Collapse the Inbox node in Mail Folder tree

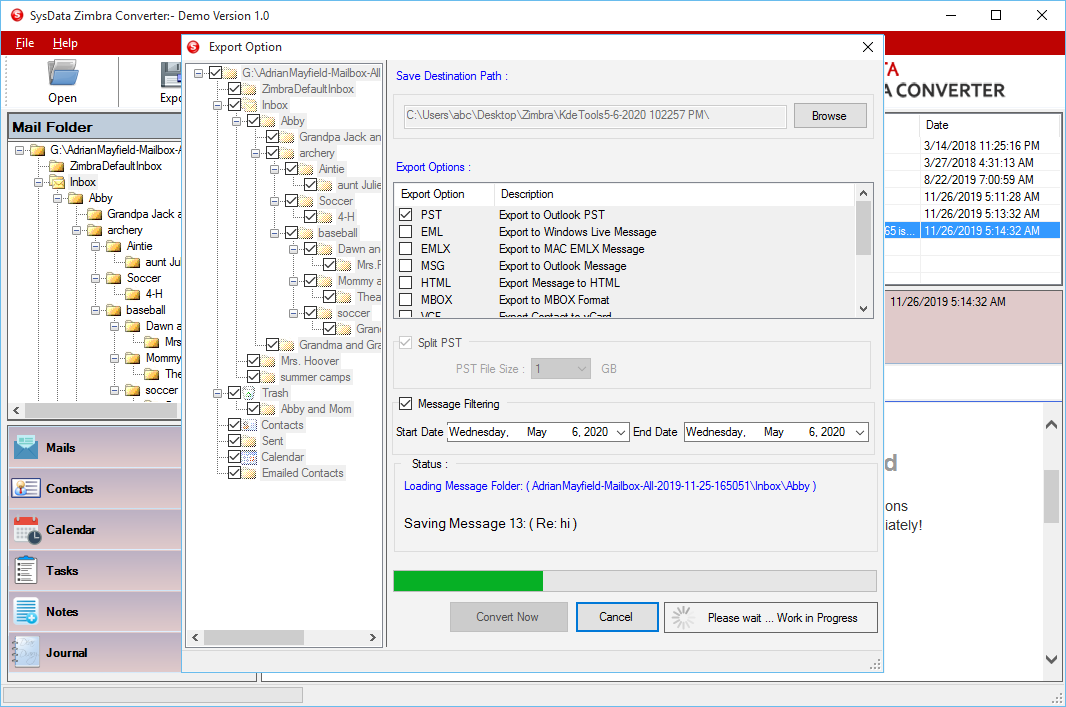point(39,182)
